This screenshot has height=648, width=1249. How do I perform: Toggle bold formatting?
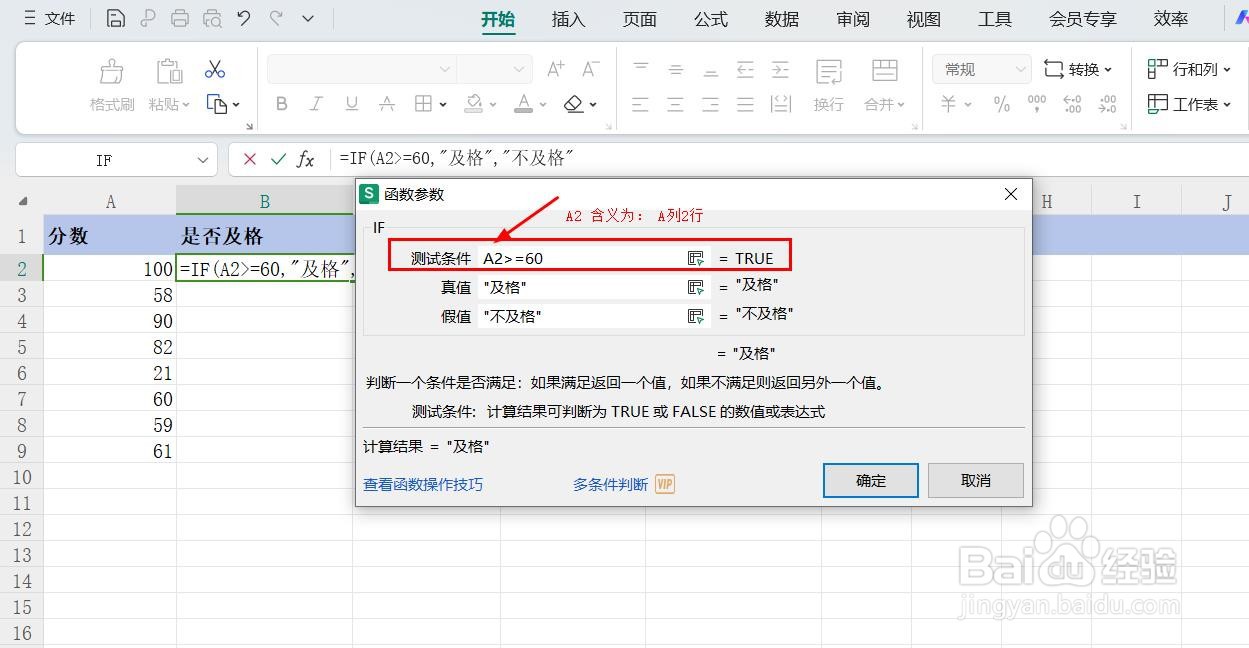pos(281,104)
